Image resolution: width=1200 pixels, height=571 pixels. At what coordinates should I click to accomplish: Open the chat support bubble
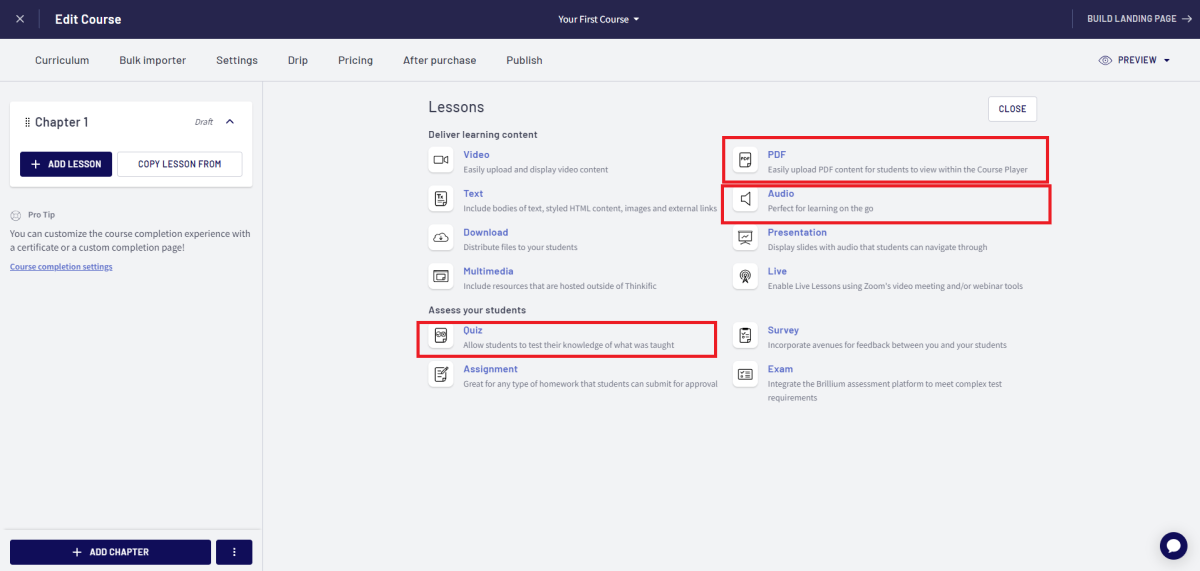(1173, 545)
